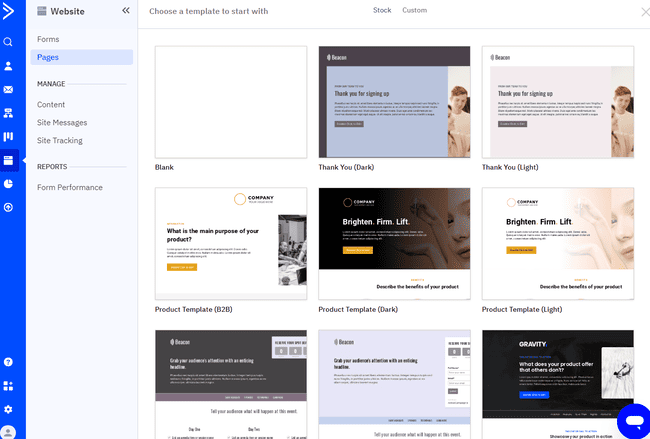650x439 pixels.
Task: Open Contacts via the person icon
Action: tap(8, 66)
